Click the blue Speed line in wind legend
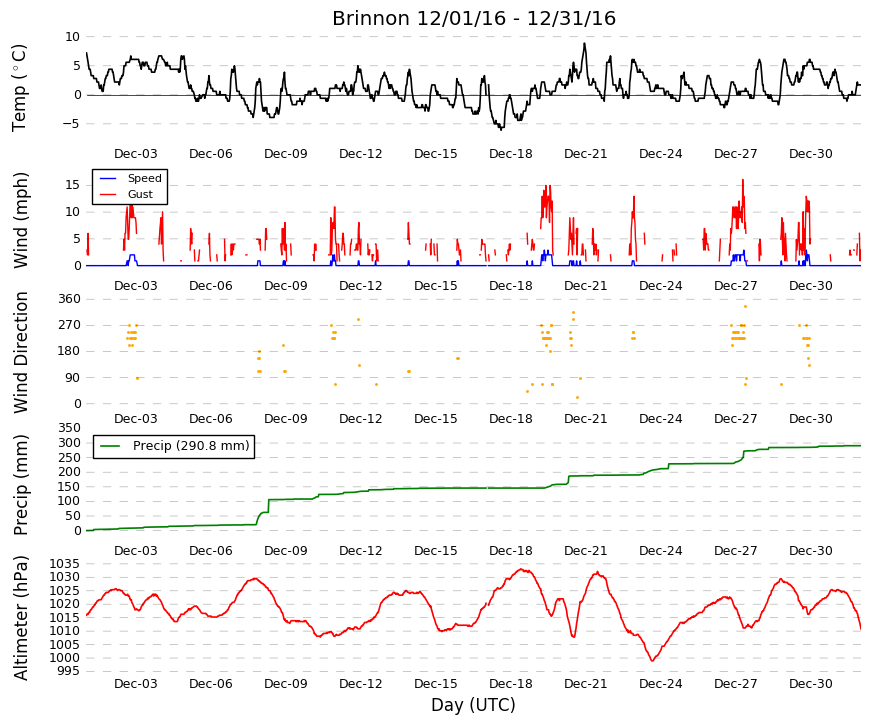Viewport: 871px width, 725px height. (108, 178)
